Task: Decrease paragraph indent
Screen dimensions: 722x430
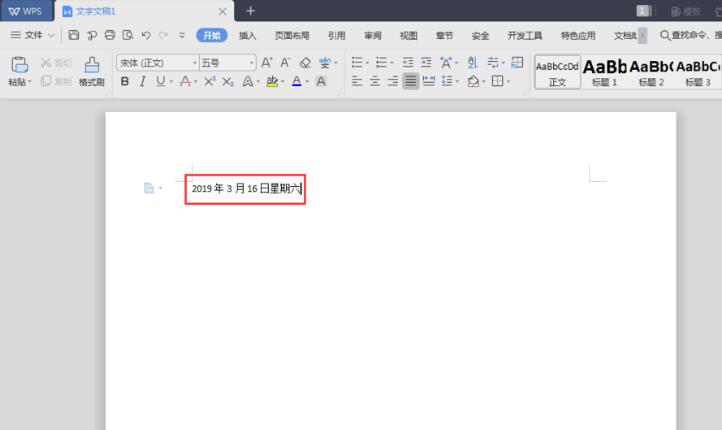Action: pyautogui.click(x=408, y=62)
